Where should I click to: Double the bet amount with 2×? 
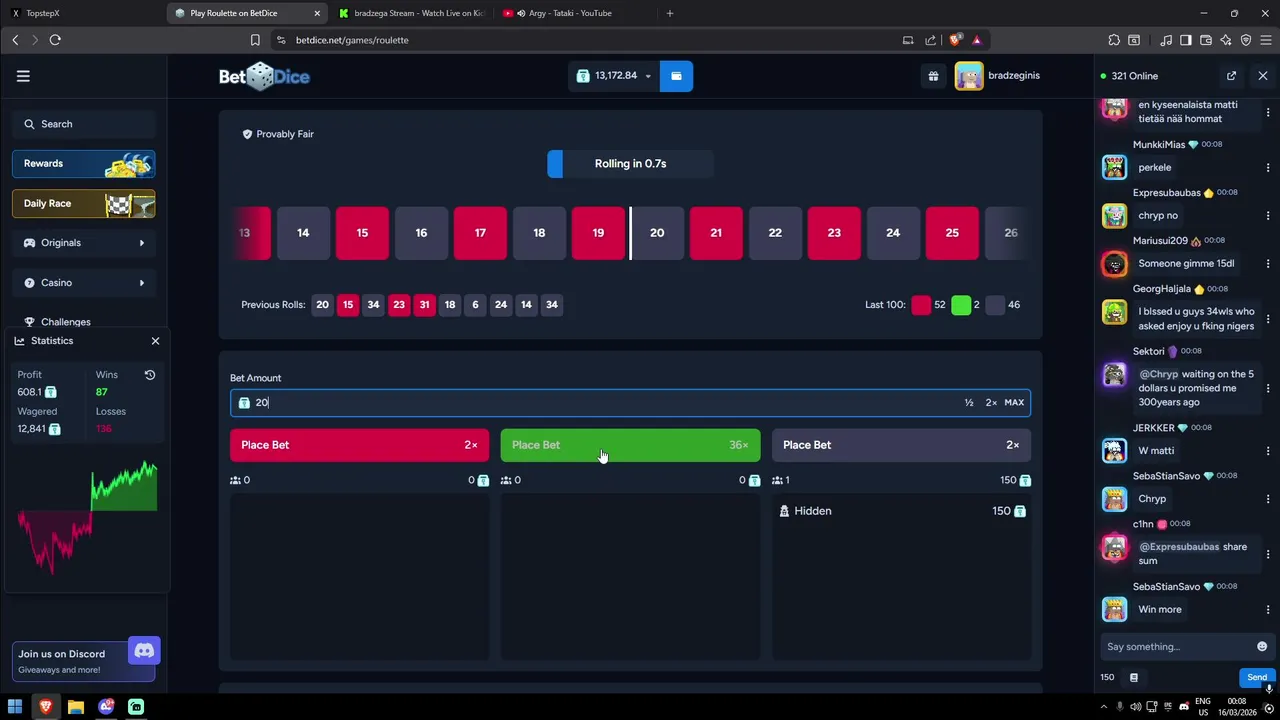pyautogui.click(x=991, y=403)
